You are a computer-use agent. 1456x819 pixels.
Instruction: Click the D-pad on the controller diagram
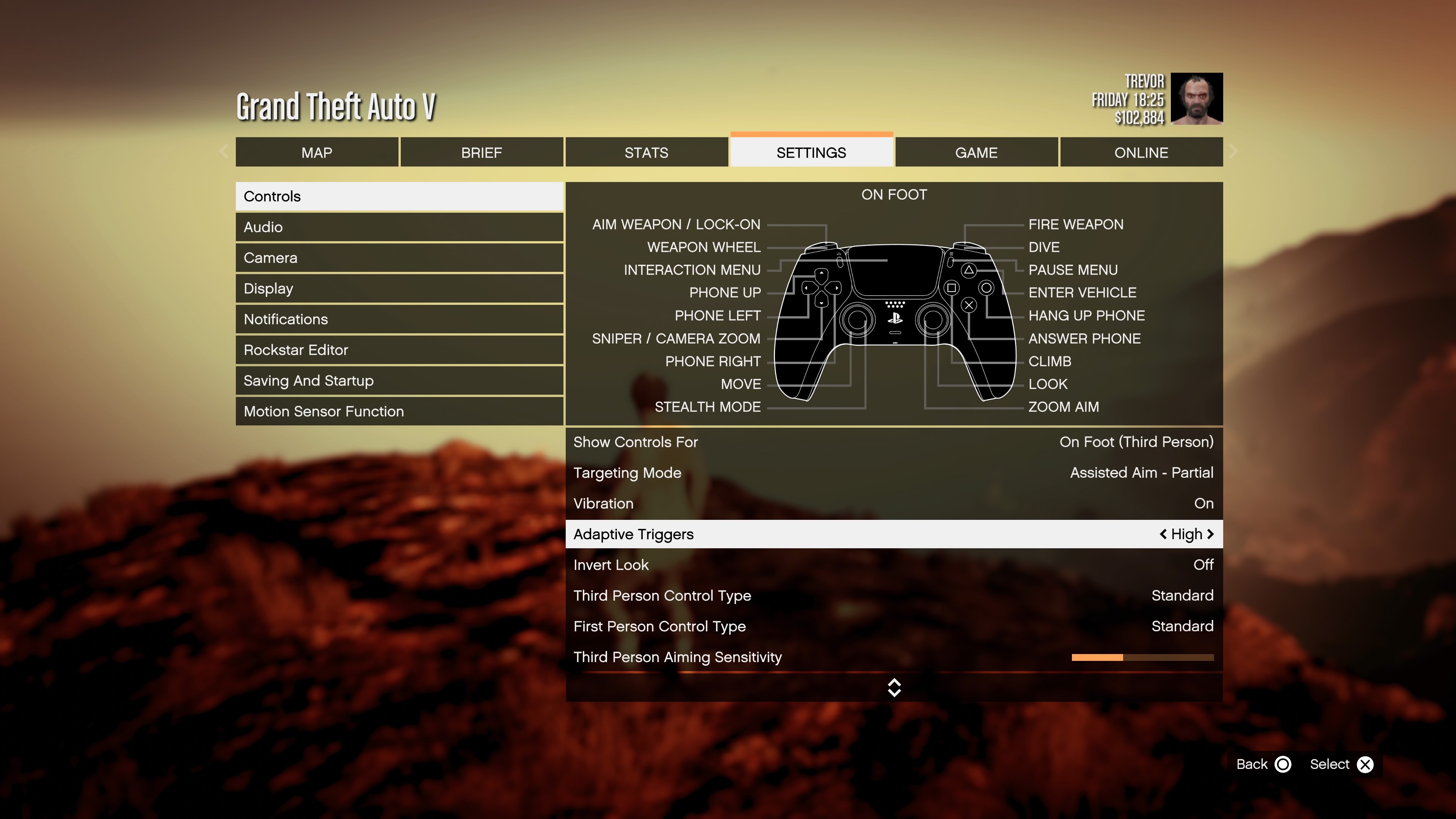(x=821, y=288)
